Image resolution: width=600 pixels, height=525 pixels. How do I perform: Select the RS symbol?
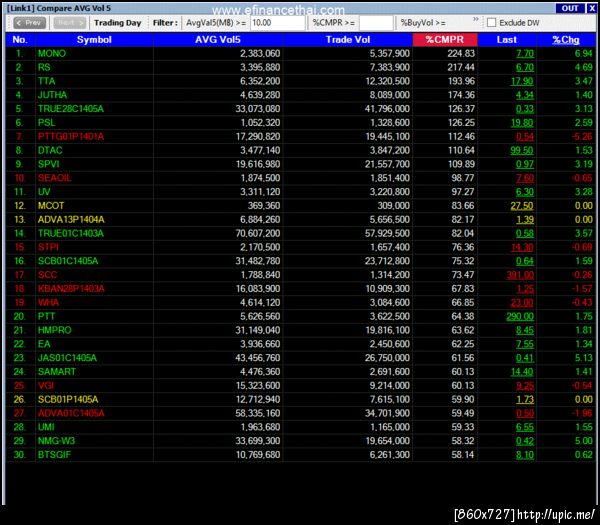pos(44,67)
